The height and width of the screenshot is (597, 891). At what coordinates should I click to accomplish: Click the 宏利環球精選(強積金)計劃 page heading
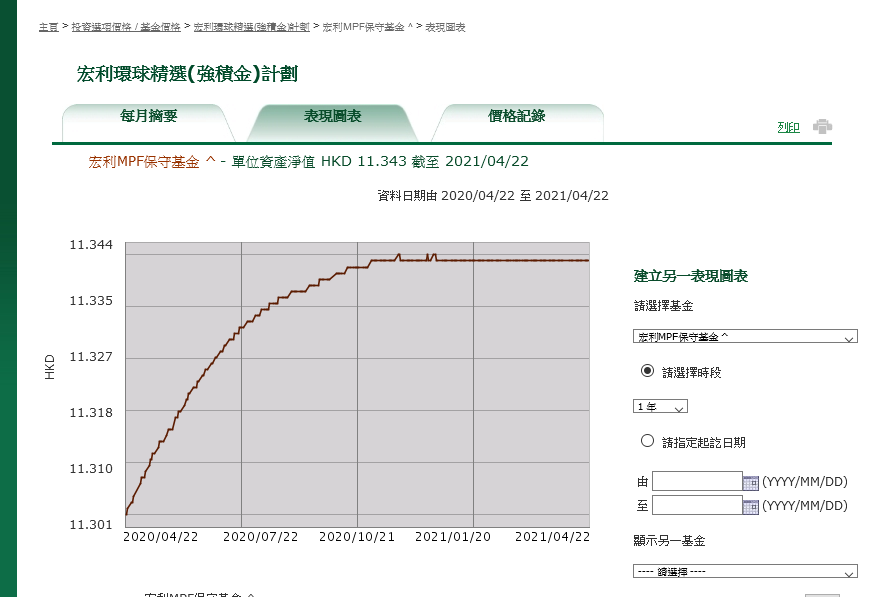[x=187, y=74]
